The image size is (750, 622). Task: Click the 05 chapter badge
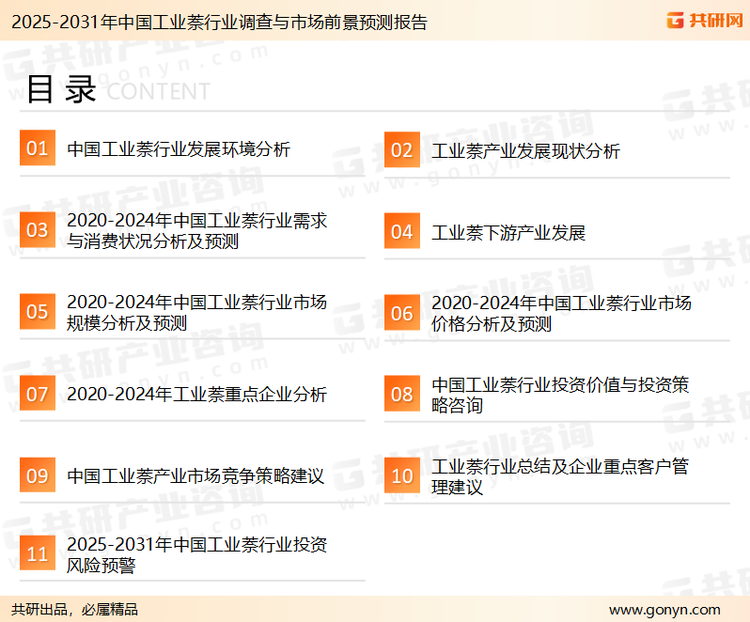coord(37,312)
